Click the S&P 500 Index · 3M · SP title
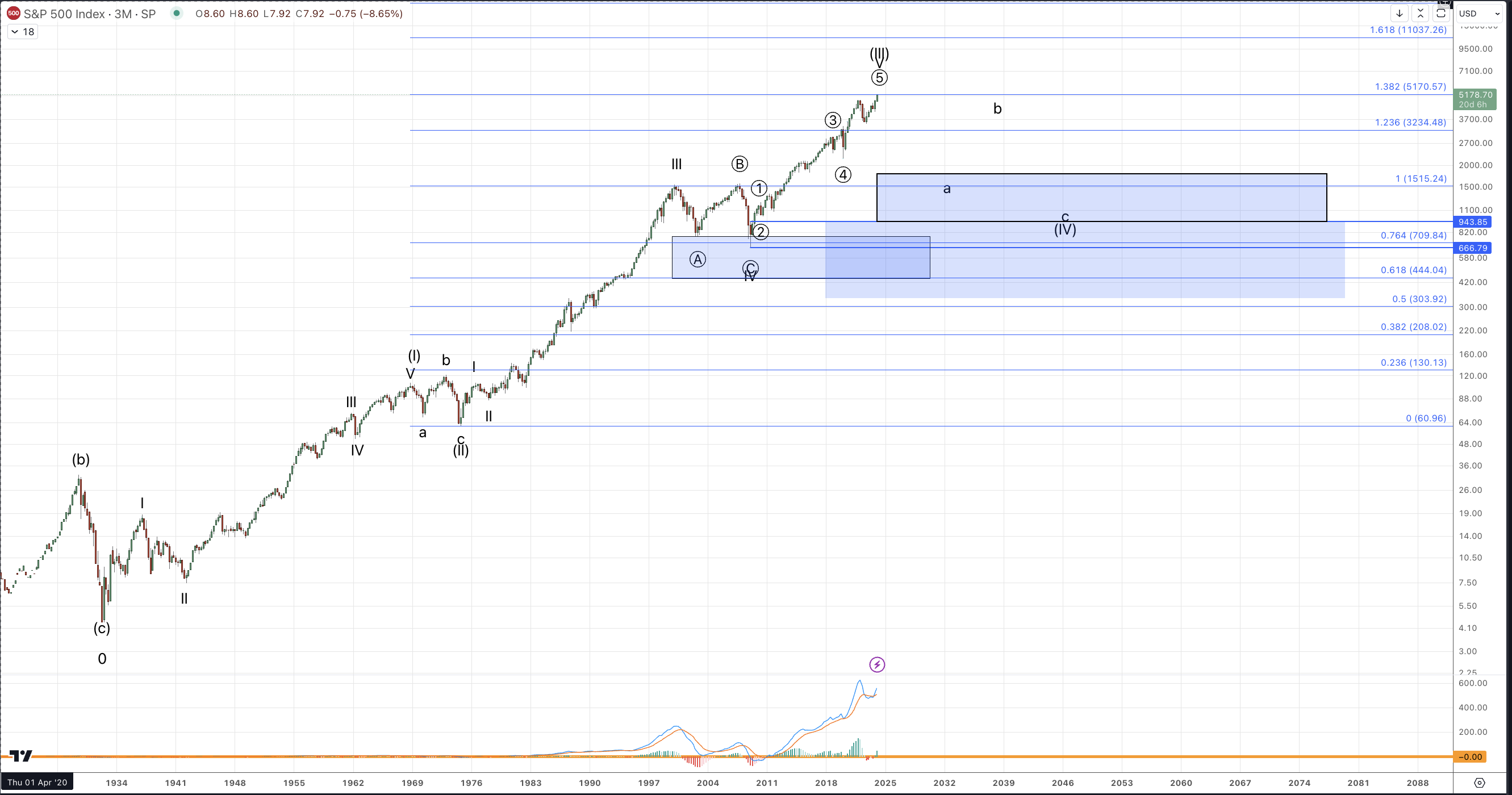Viewport: 1512px width, 795px height. tap(89, 14)
